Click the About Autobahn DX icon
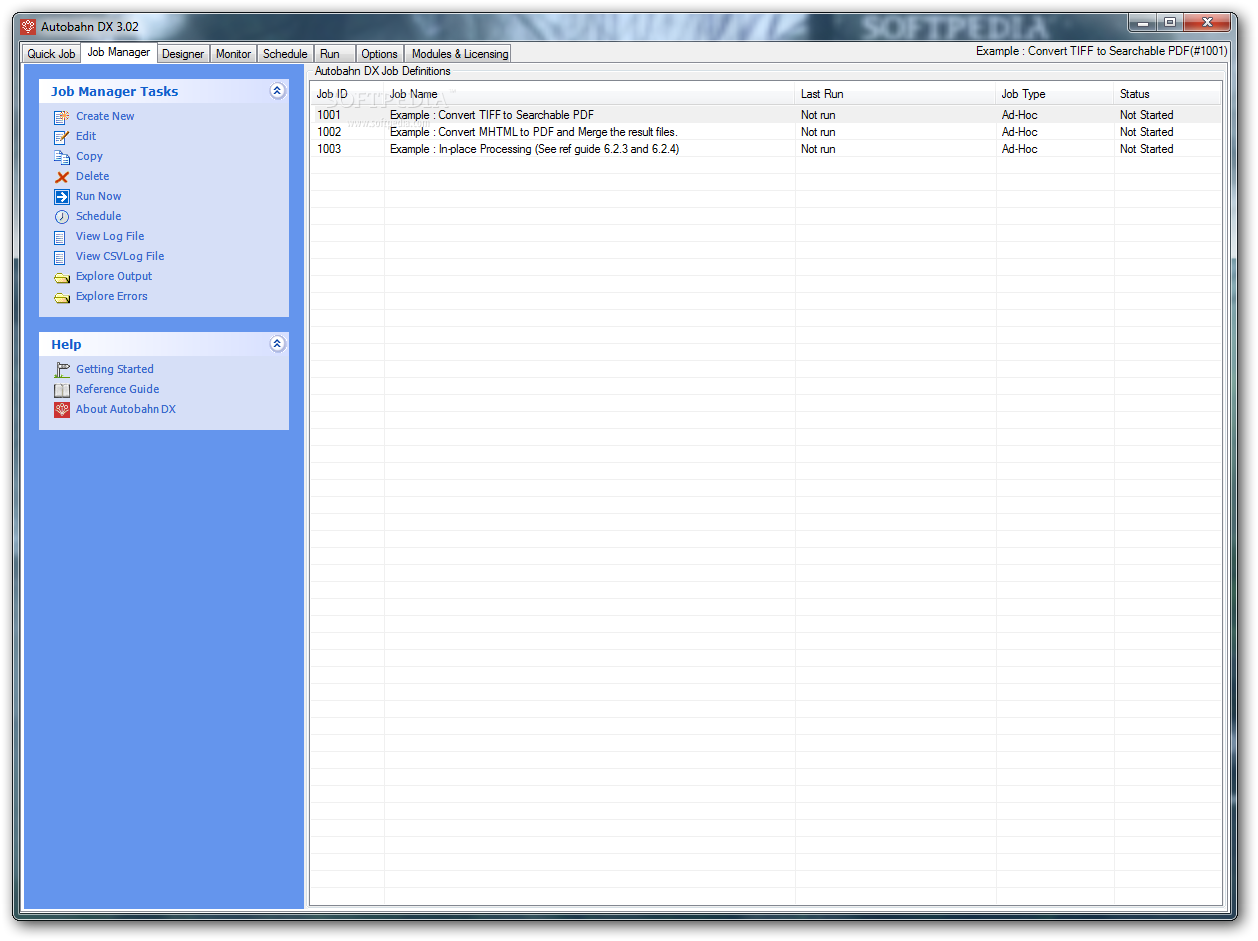The width and height of the screenshot is (1258, 941). (62, 410)
